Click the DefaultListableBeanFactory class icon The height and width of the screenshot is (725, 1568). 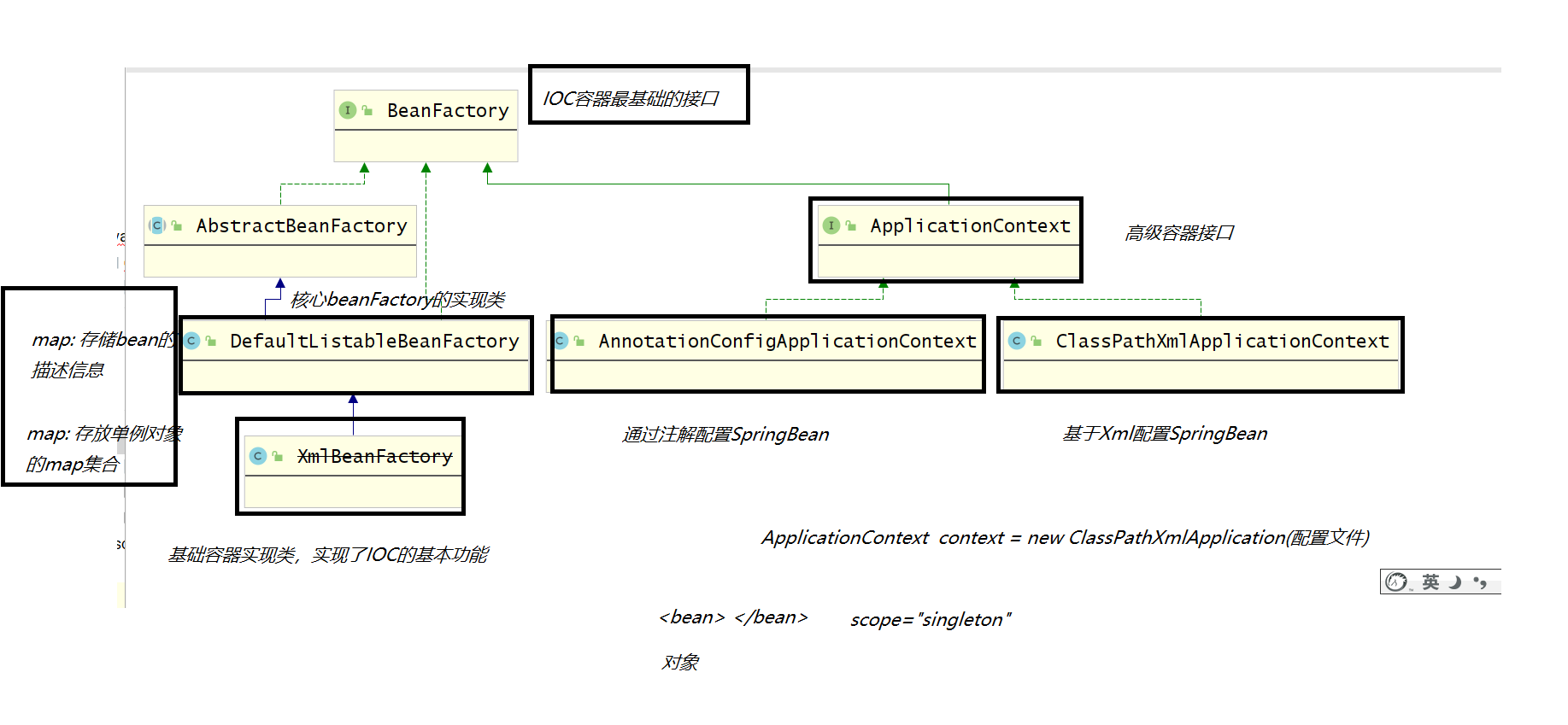point(191,341)
